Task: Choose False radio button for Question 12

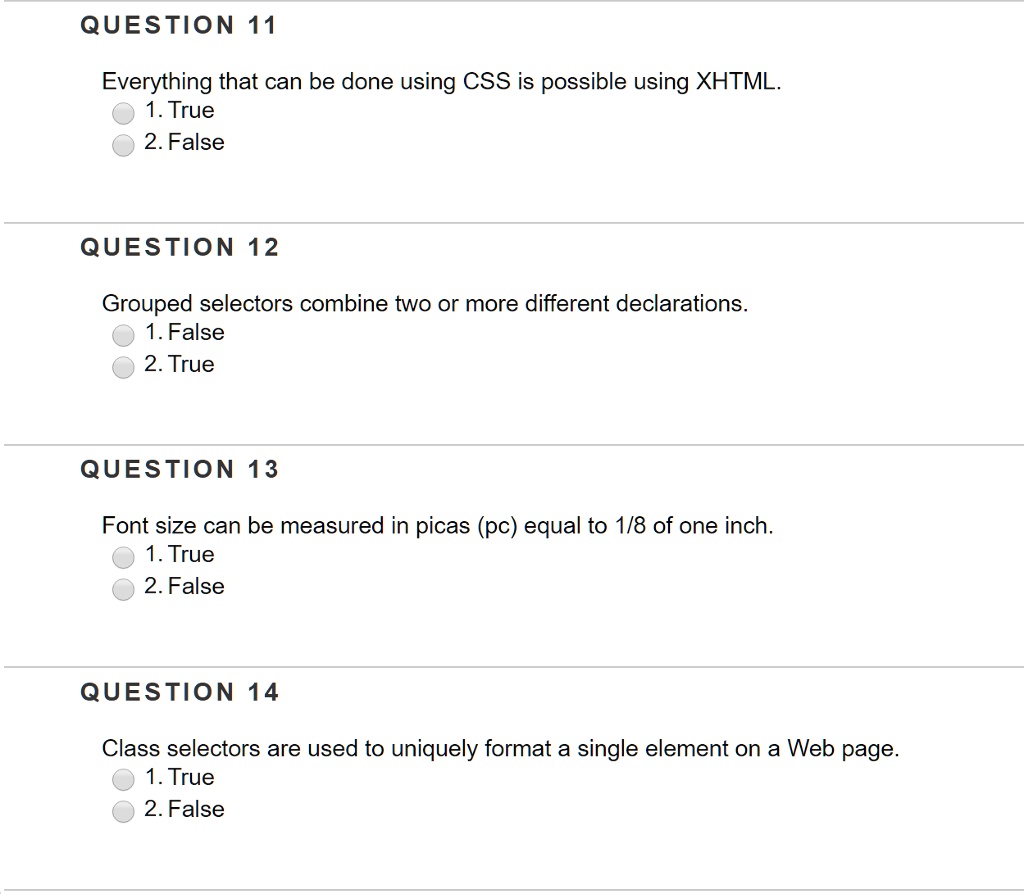Action: tap(123, 335)
